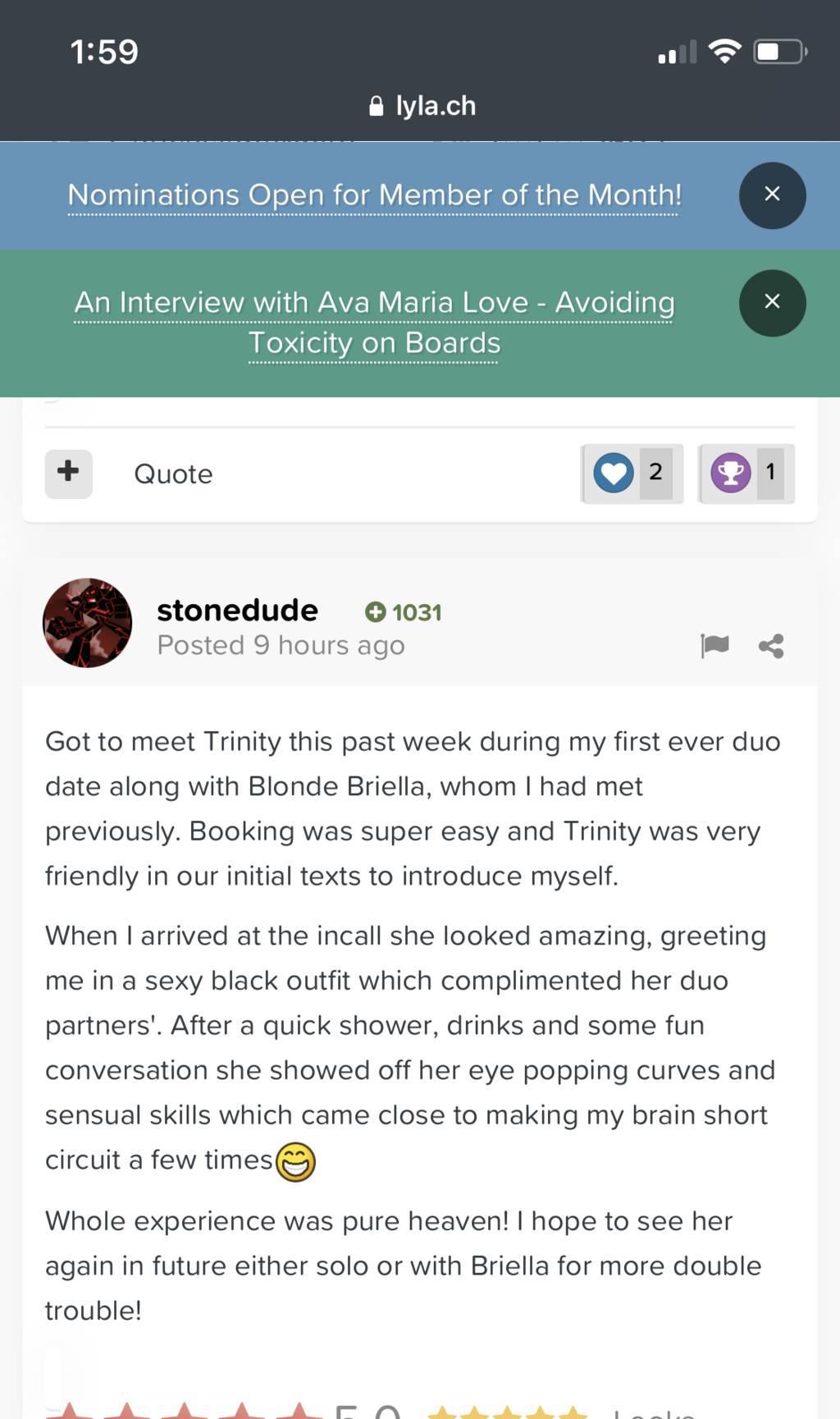View the heart reaction count of 2
840x1419 pixels.
coord(655,472)
